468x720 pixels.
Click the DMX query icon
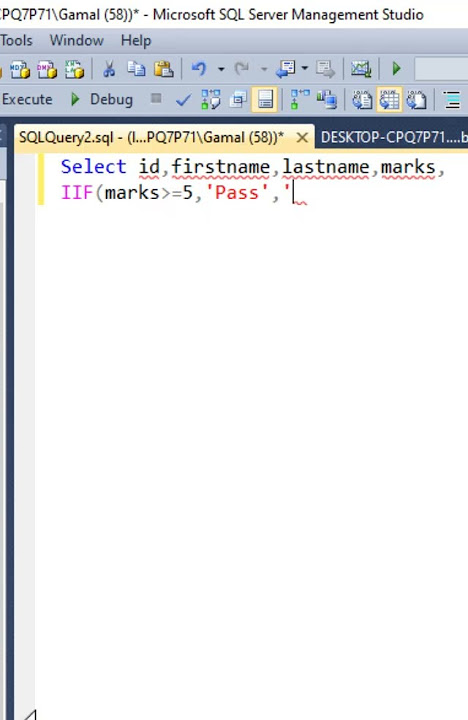click(47, 69)
